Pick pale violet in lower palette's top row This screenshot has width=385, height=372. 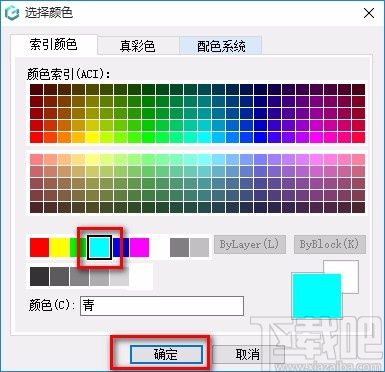[288, 159]
